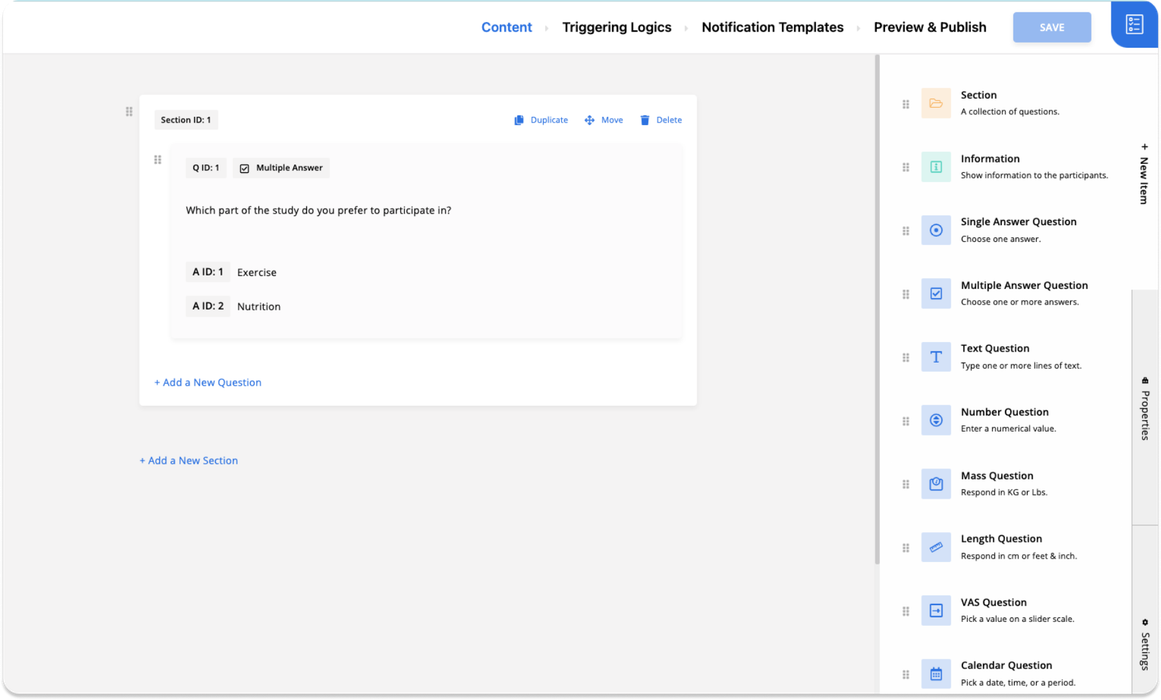Switch to Notification Templates tab

tap(772, 27)
